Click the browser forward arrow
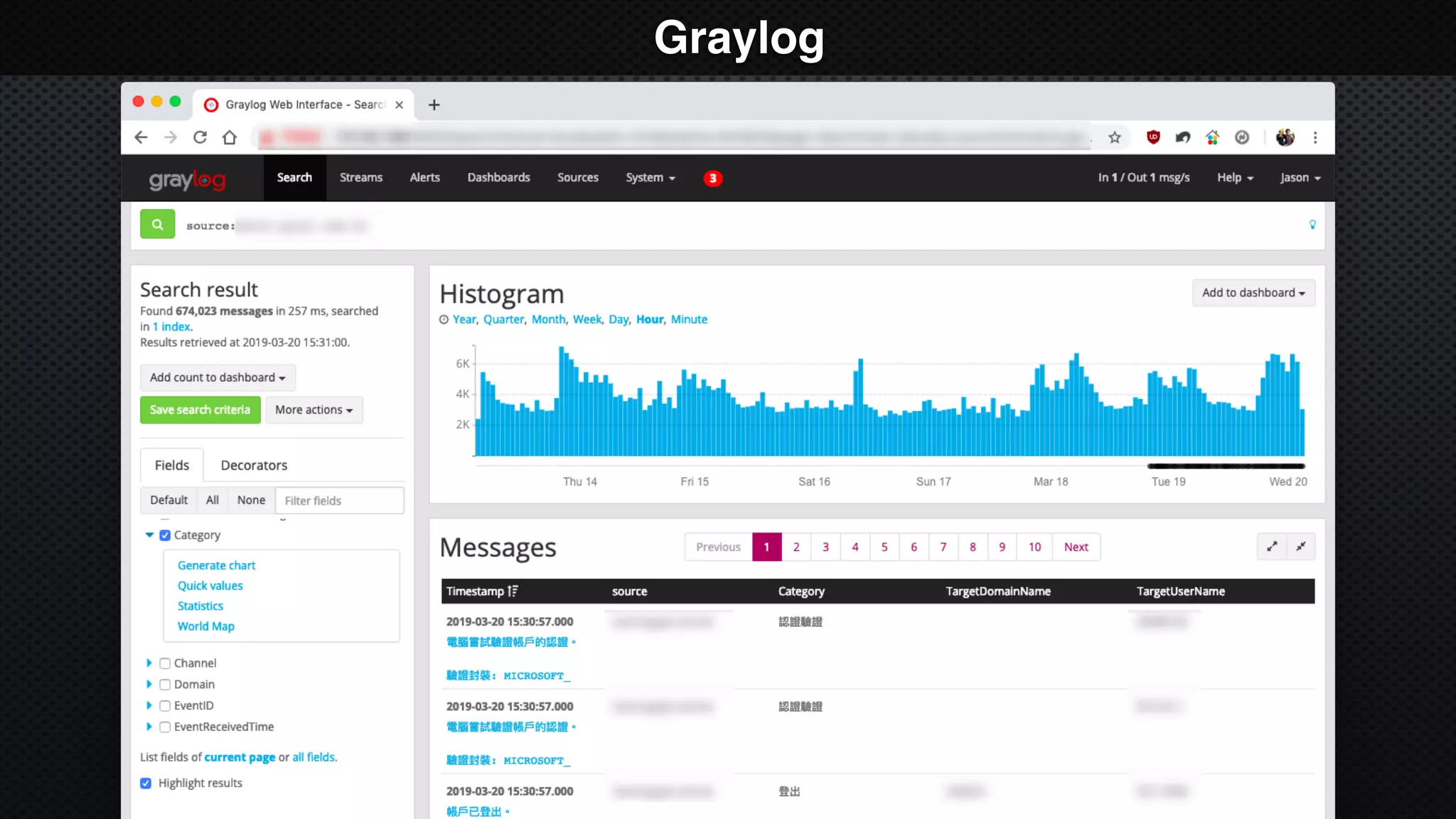This screenshot has width=1456, height=819. pyautogui.click(x=171, y=137)
